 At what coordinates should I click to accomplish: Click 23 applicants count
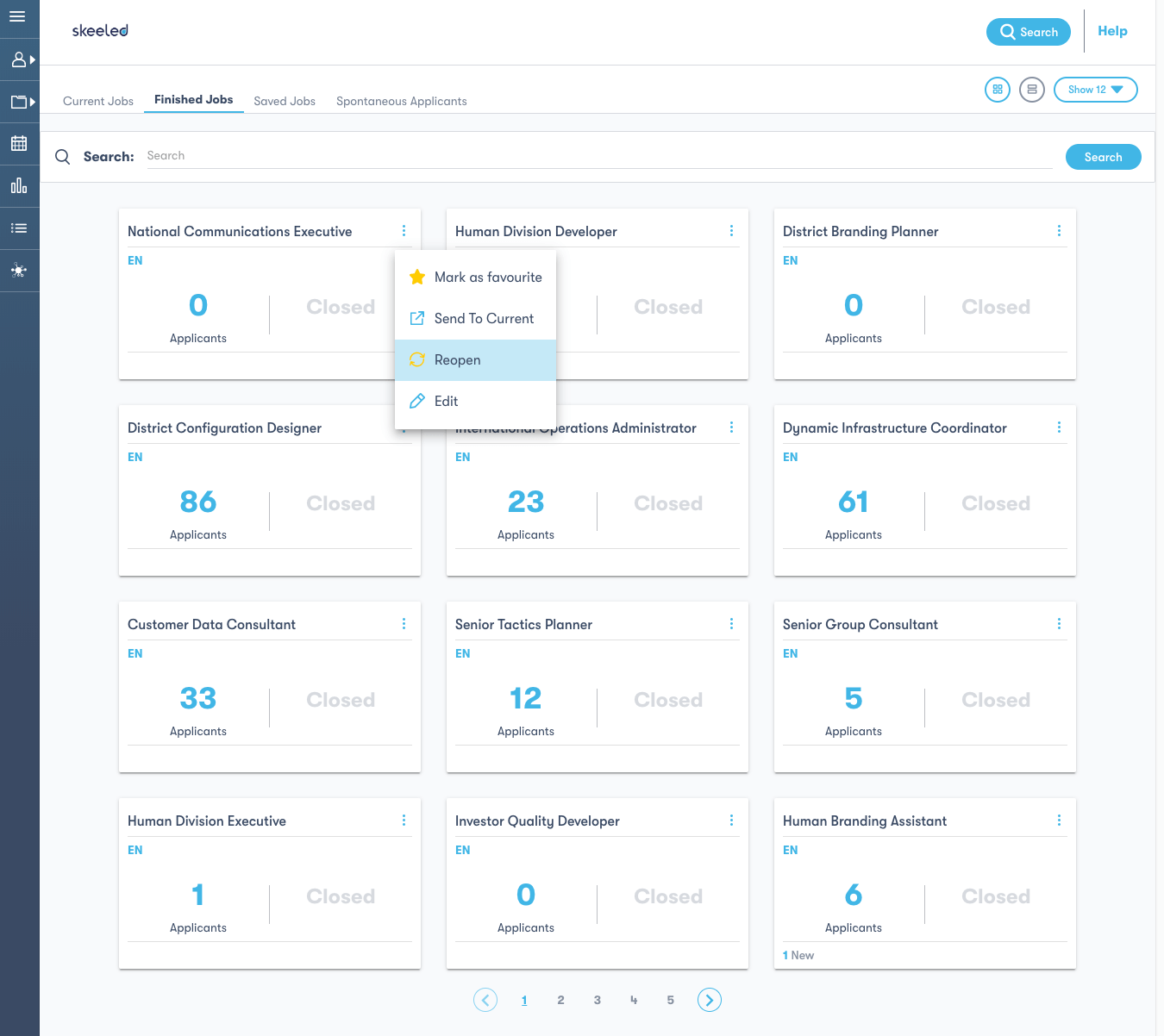click(x=526, y=502)
